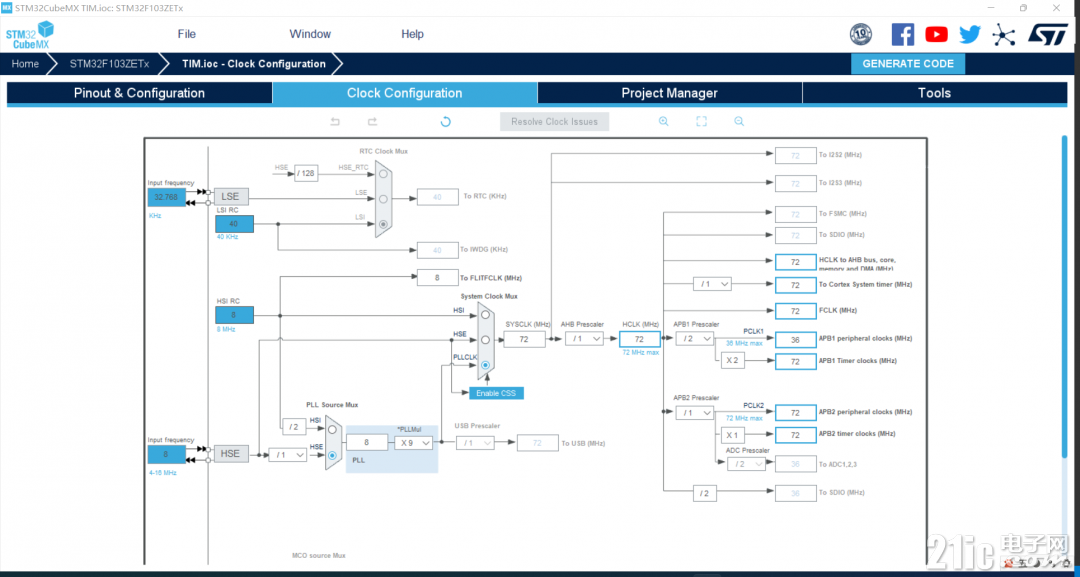
Task: Select HSE_RTC in the RTC Clock Mux
Action: 383,174
